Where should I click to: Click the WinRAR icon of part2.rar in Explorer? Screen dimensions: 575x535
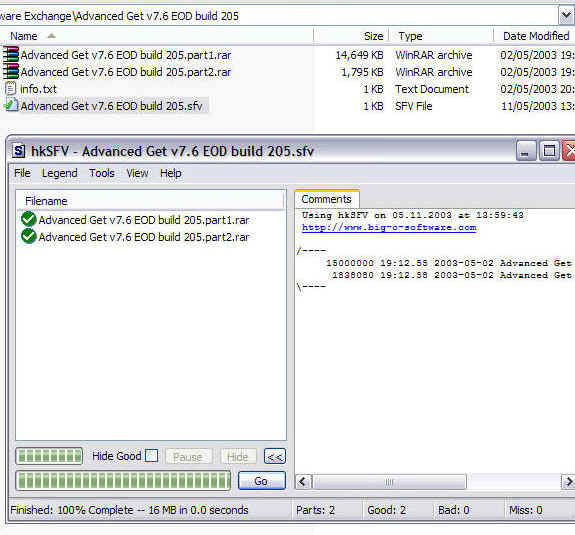[11, 72]
